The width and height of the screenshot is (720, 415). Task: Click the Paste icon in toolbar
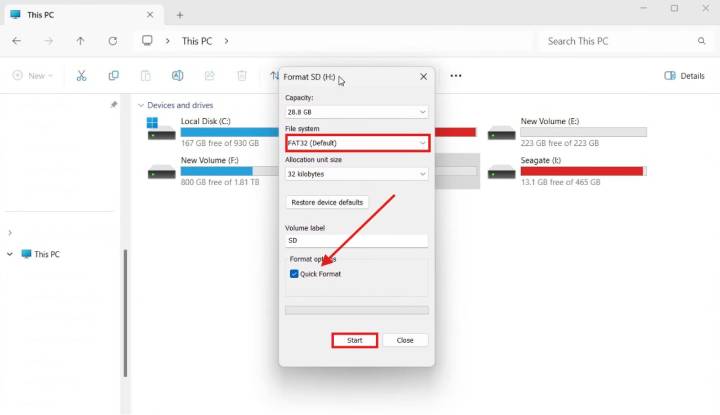pos(146,76)
